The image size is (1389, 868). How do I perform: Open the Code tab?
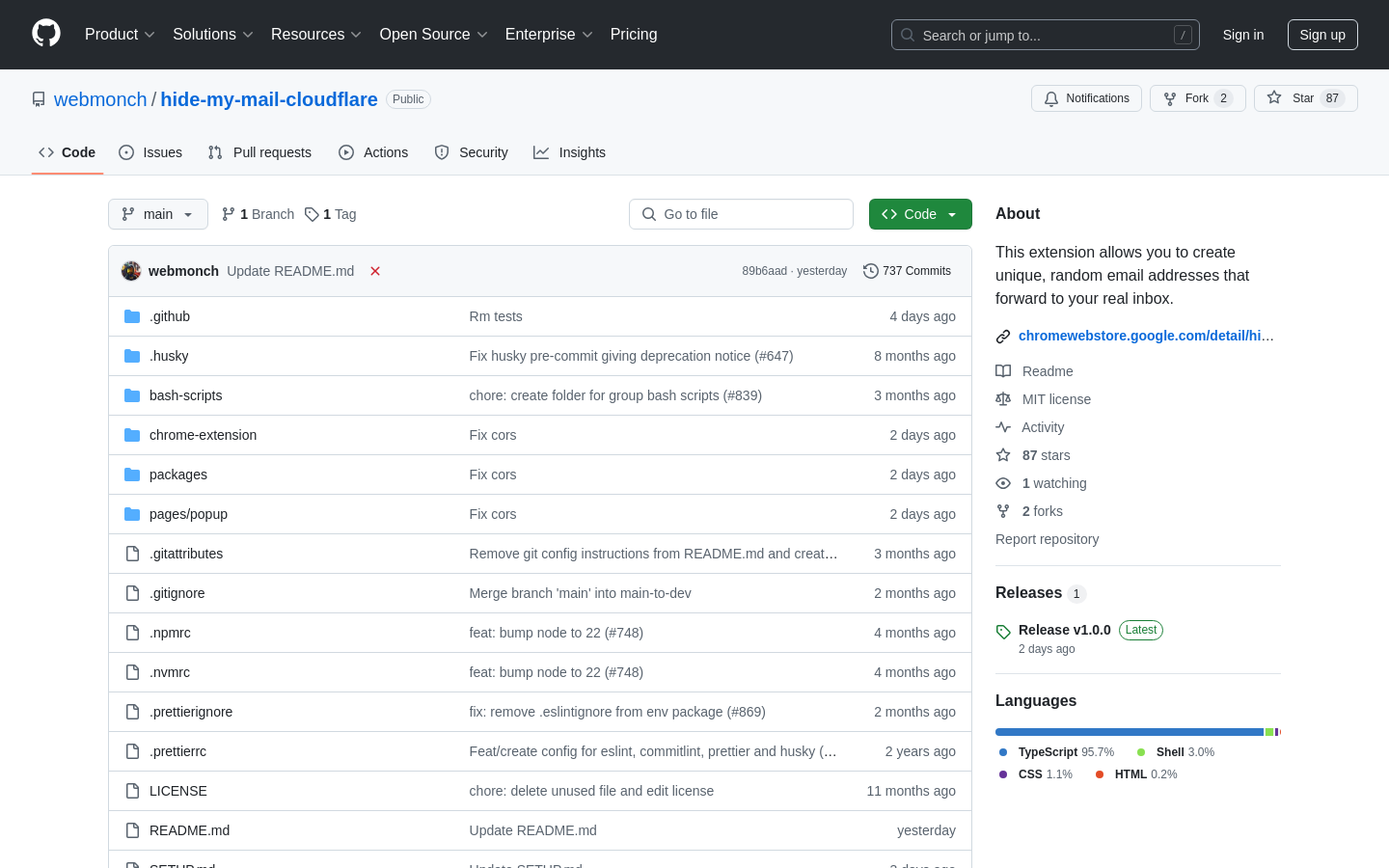pyautogui.click(x=68, y=152)
